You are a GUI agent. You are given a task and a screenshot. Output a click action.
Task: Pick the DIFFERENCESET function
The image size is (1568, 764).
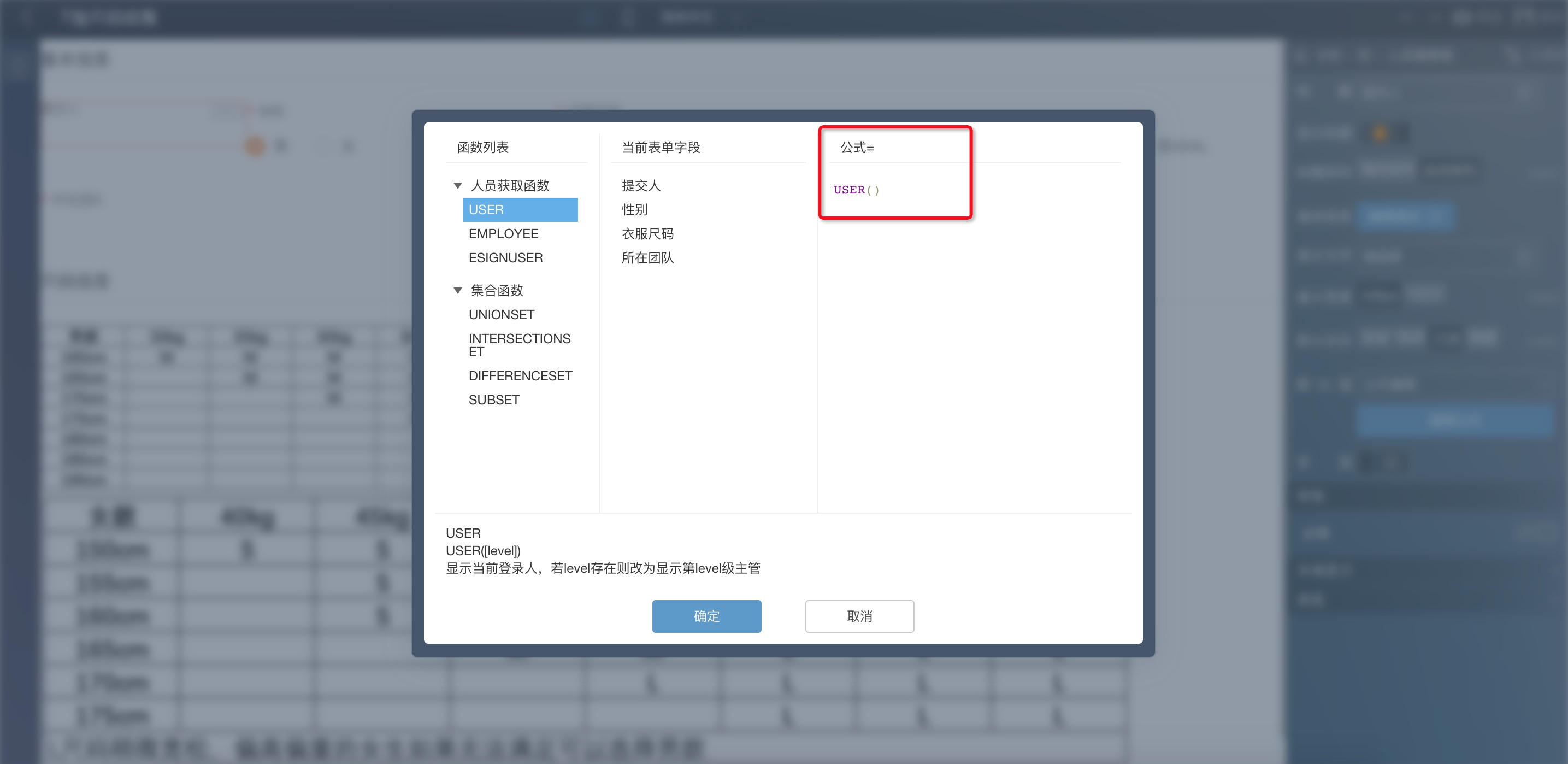tap(520, 376)
